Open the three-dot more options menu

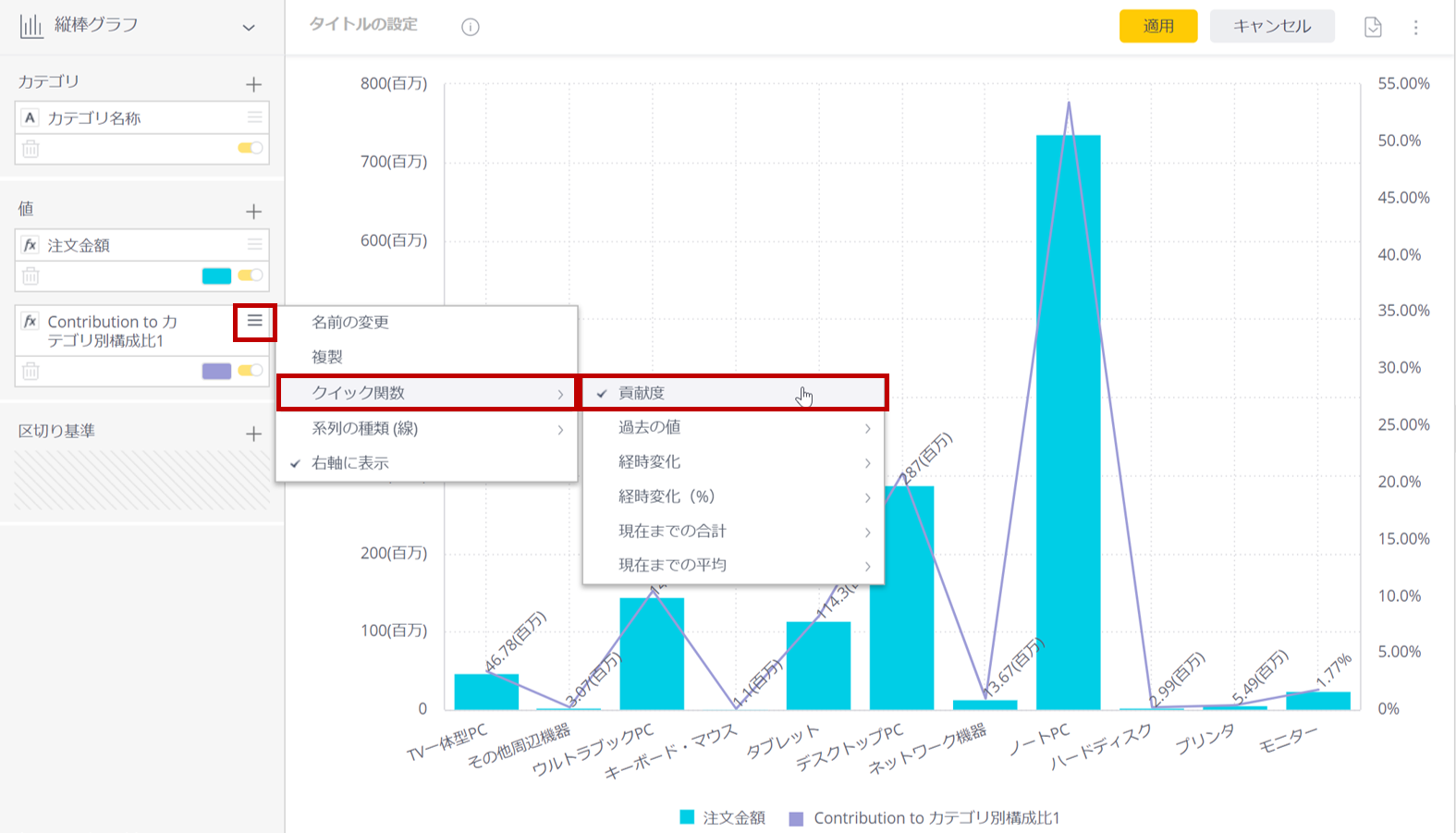click(x=1415, y=28)
